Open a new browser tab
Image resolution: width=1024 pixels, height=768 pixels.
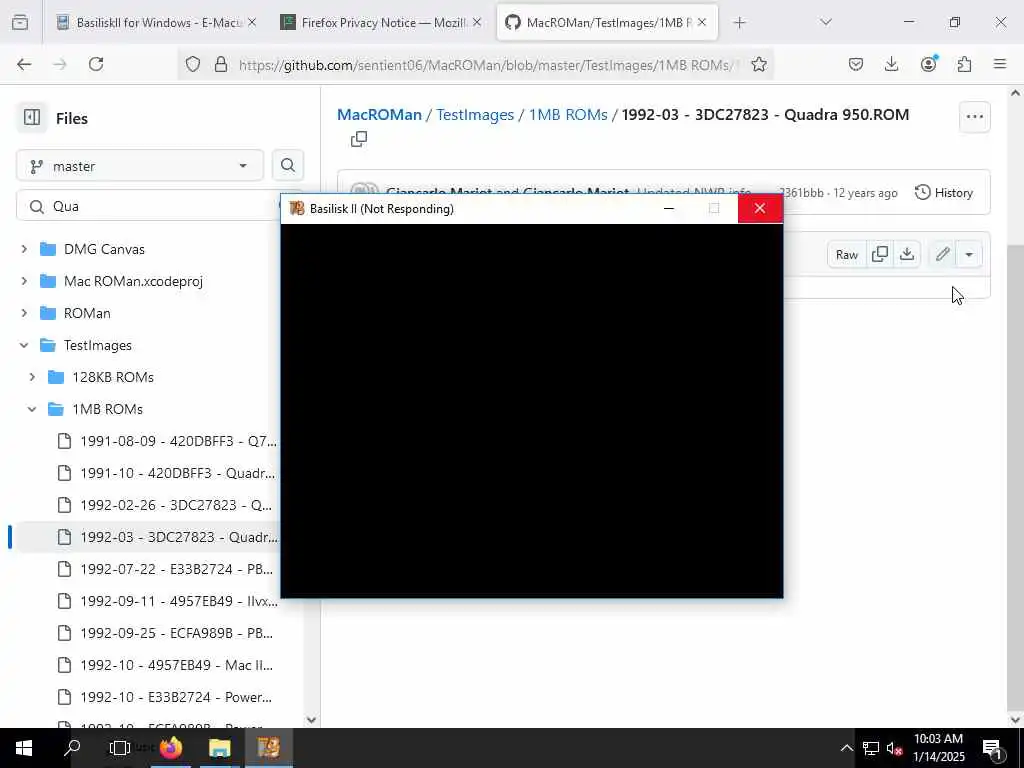pos(739,22)
